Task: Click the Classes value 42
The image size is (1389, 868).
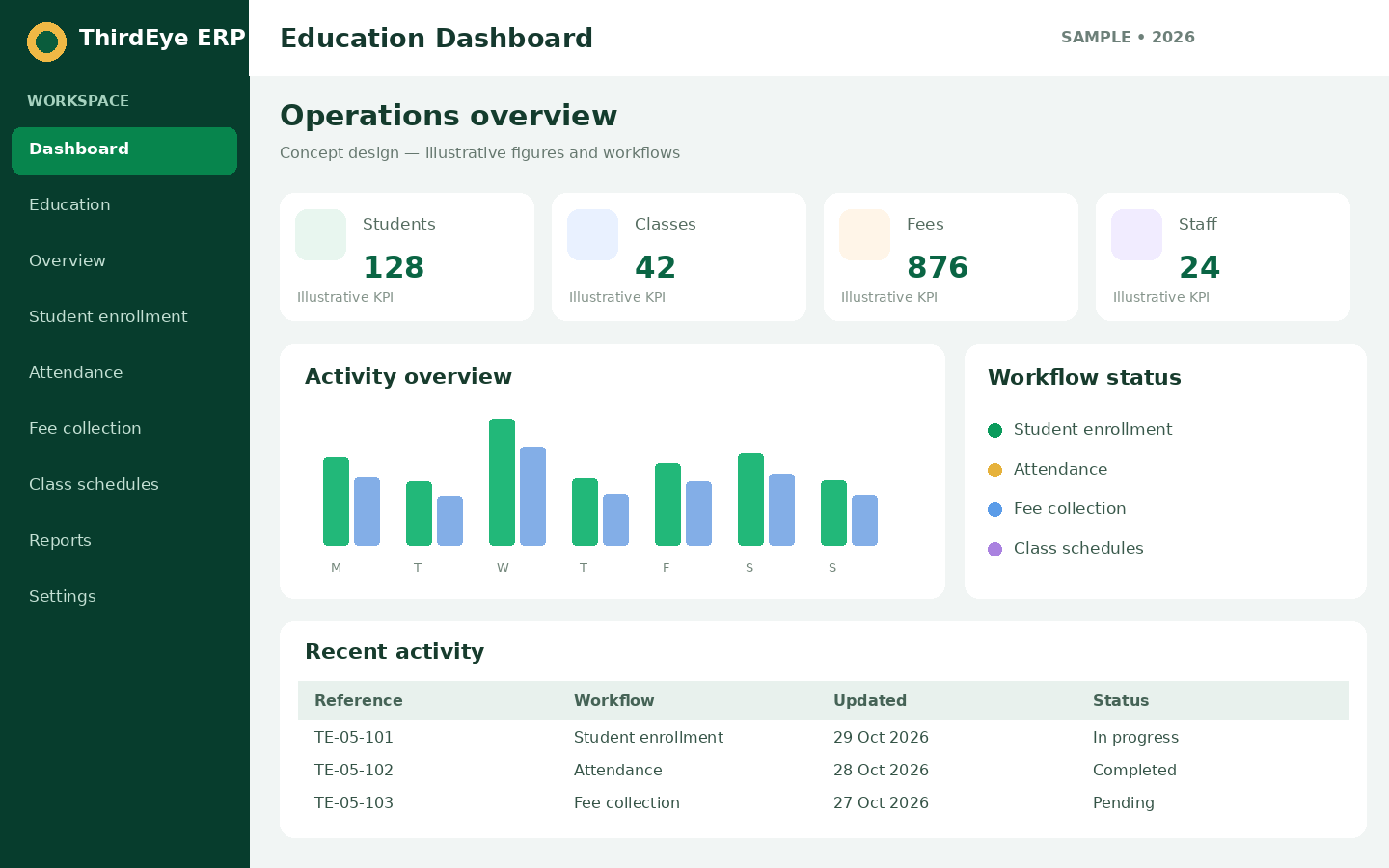Action: (655, 267)
